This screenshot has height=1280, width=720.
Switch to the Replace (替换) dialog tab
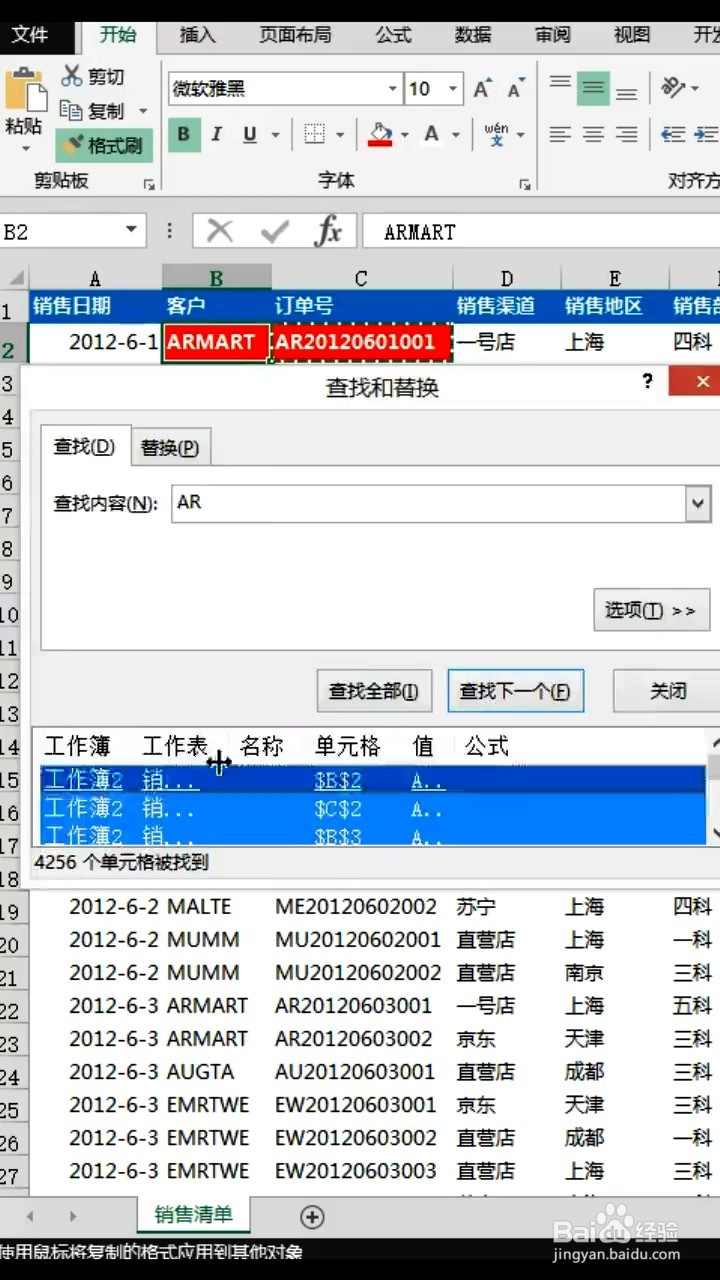click(x=170, y=448)
